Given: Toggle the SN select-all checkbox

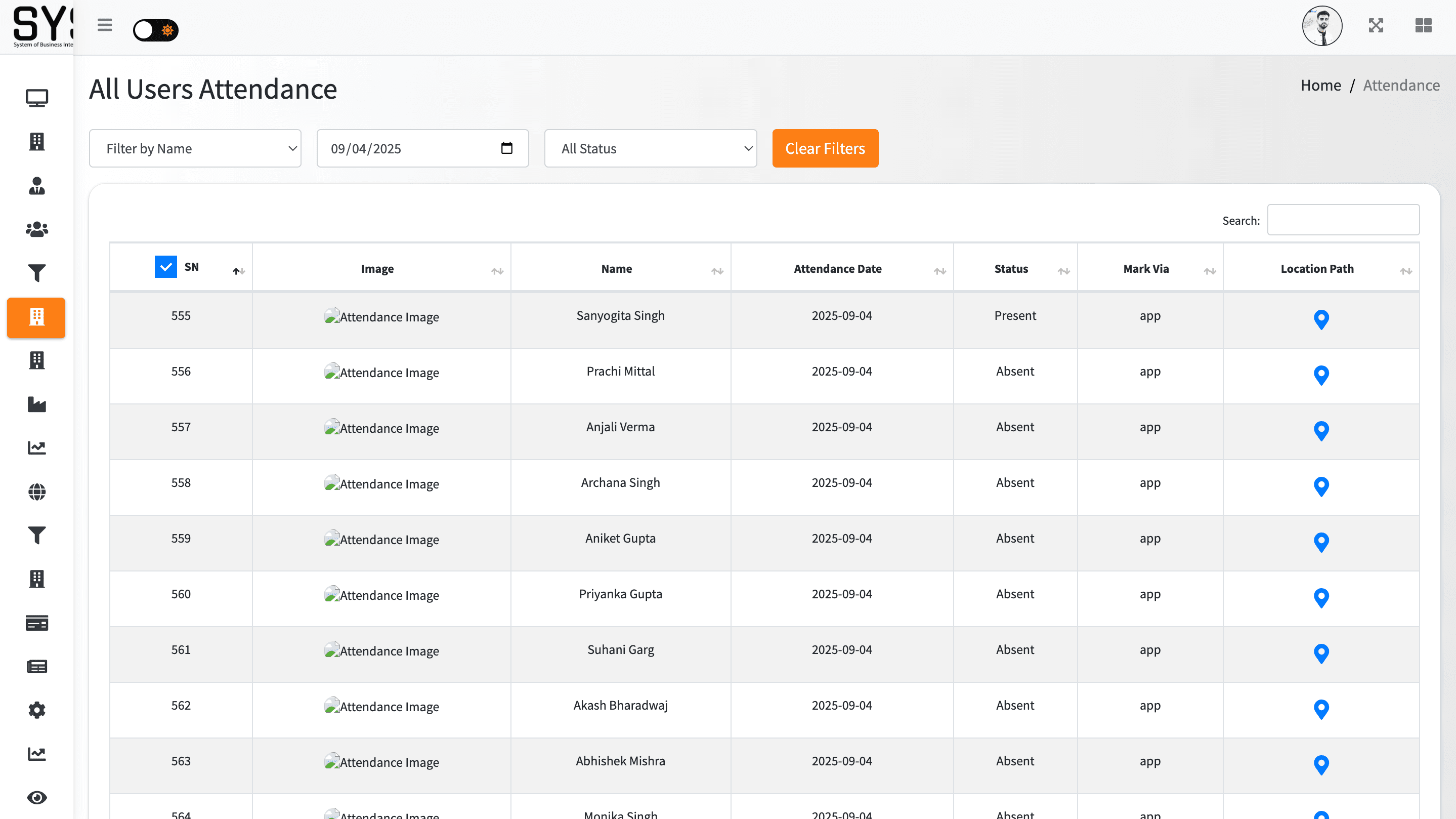Looking at the screenshot, I should pos(165,267).
